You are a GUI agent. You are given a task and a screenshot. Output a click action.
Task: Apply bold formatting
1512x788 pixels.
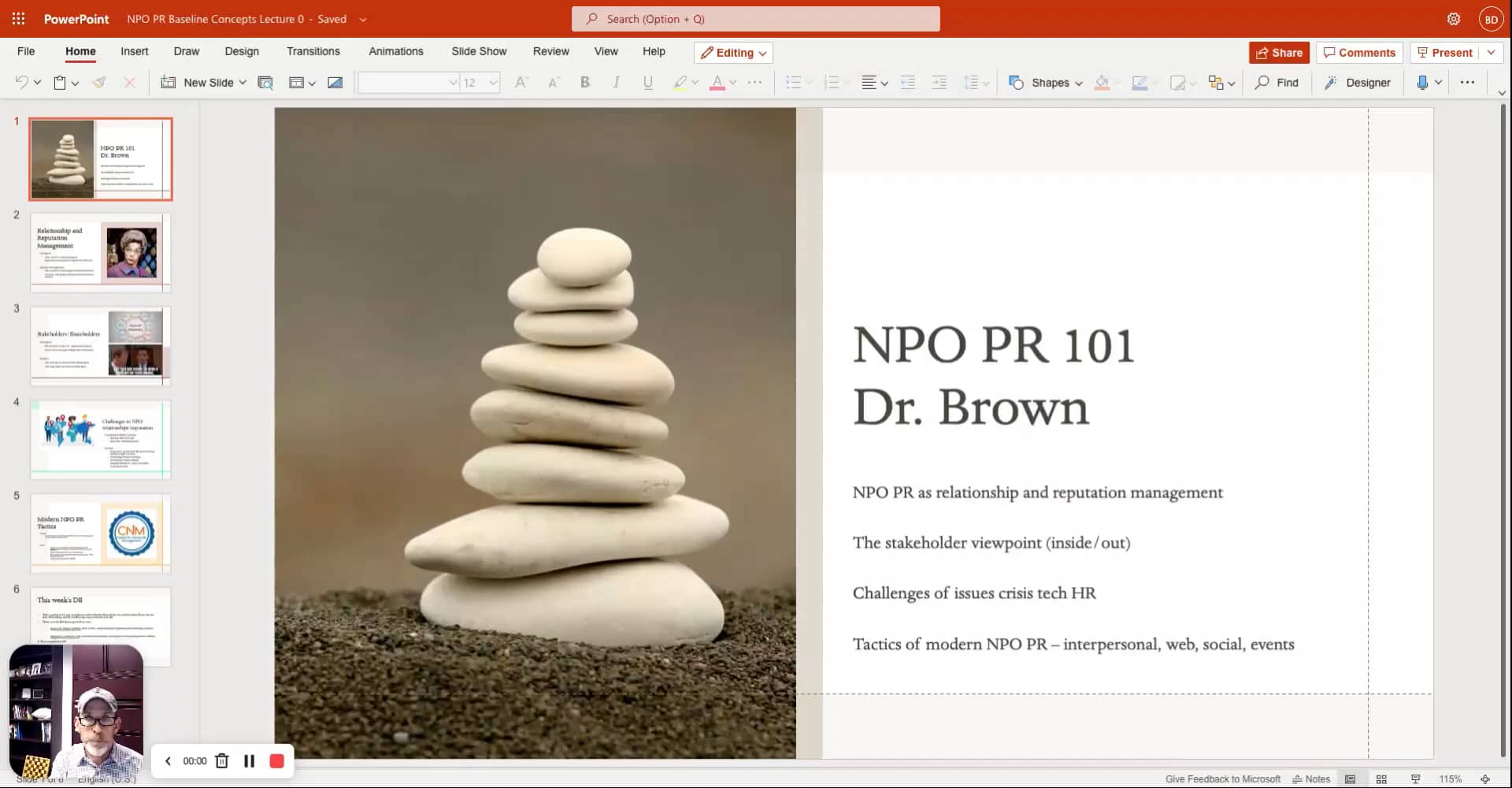[x=584, y=82]
